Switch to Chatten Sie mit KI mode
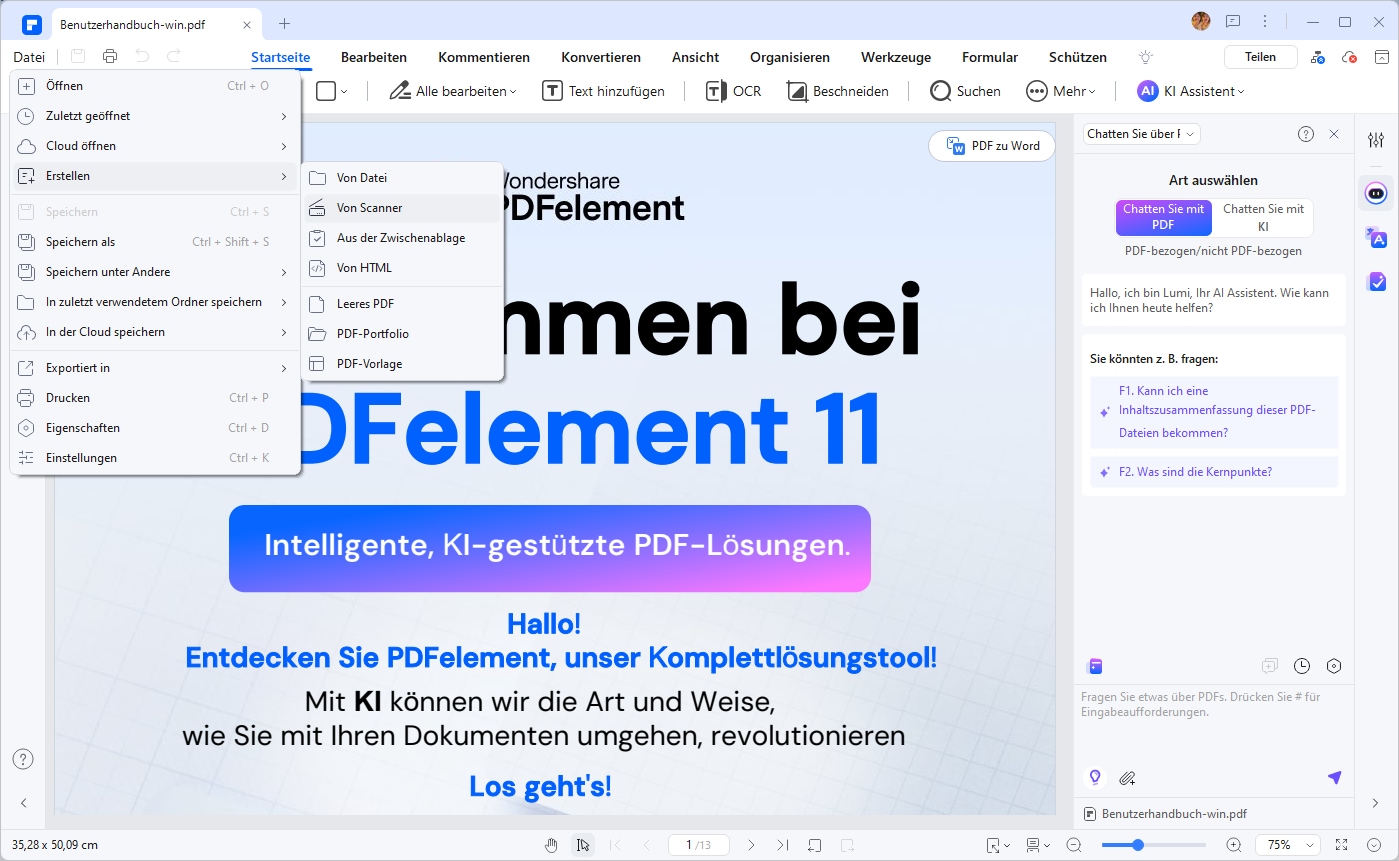 pos(1263,217)
